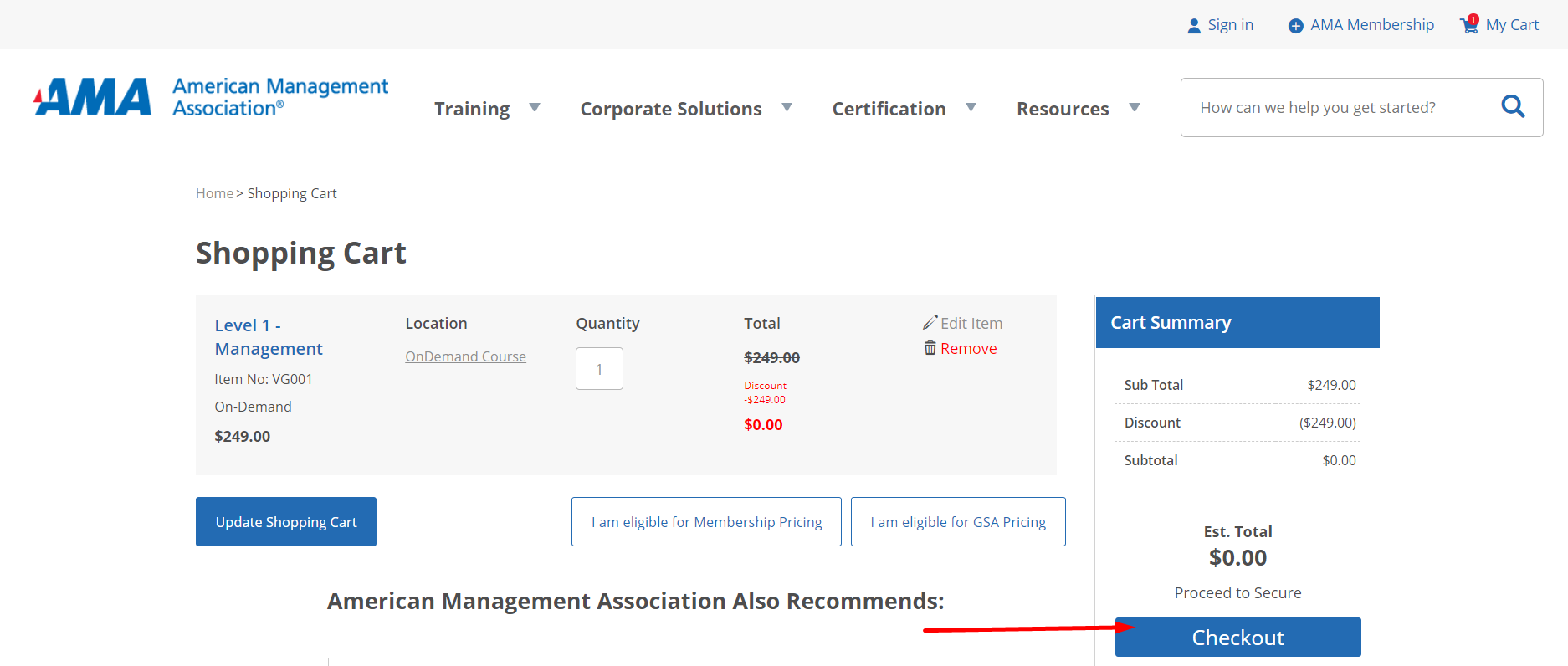Click the Also Recommends heading
The height and width of the screenshot is (666, 1568).
coord(635,601)
